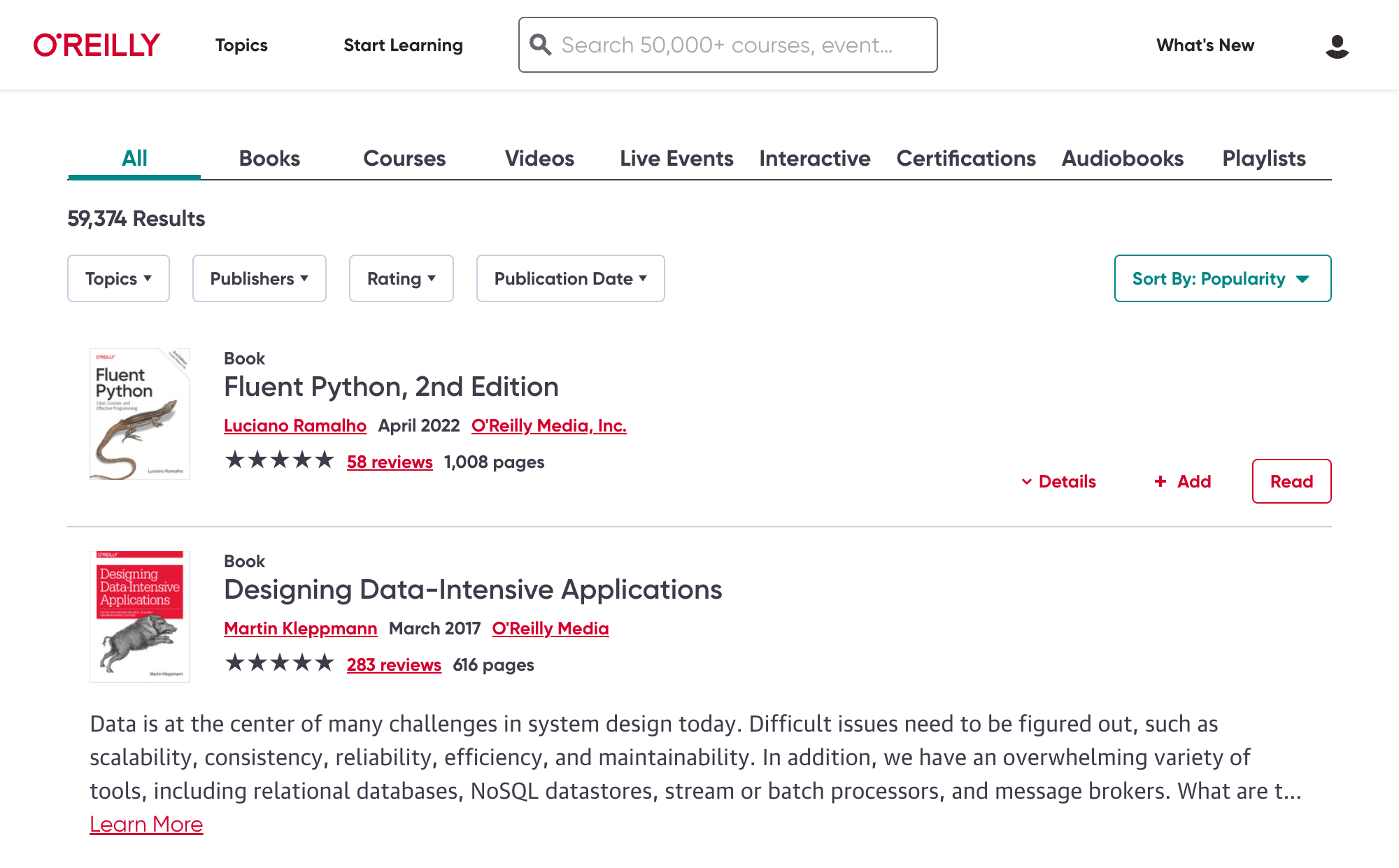Viewport: 1399px width, 868px height.
Task: Expand the Rating filter dropdown
Action: [x=402, y=278]
